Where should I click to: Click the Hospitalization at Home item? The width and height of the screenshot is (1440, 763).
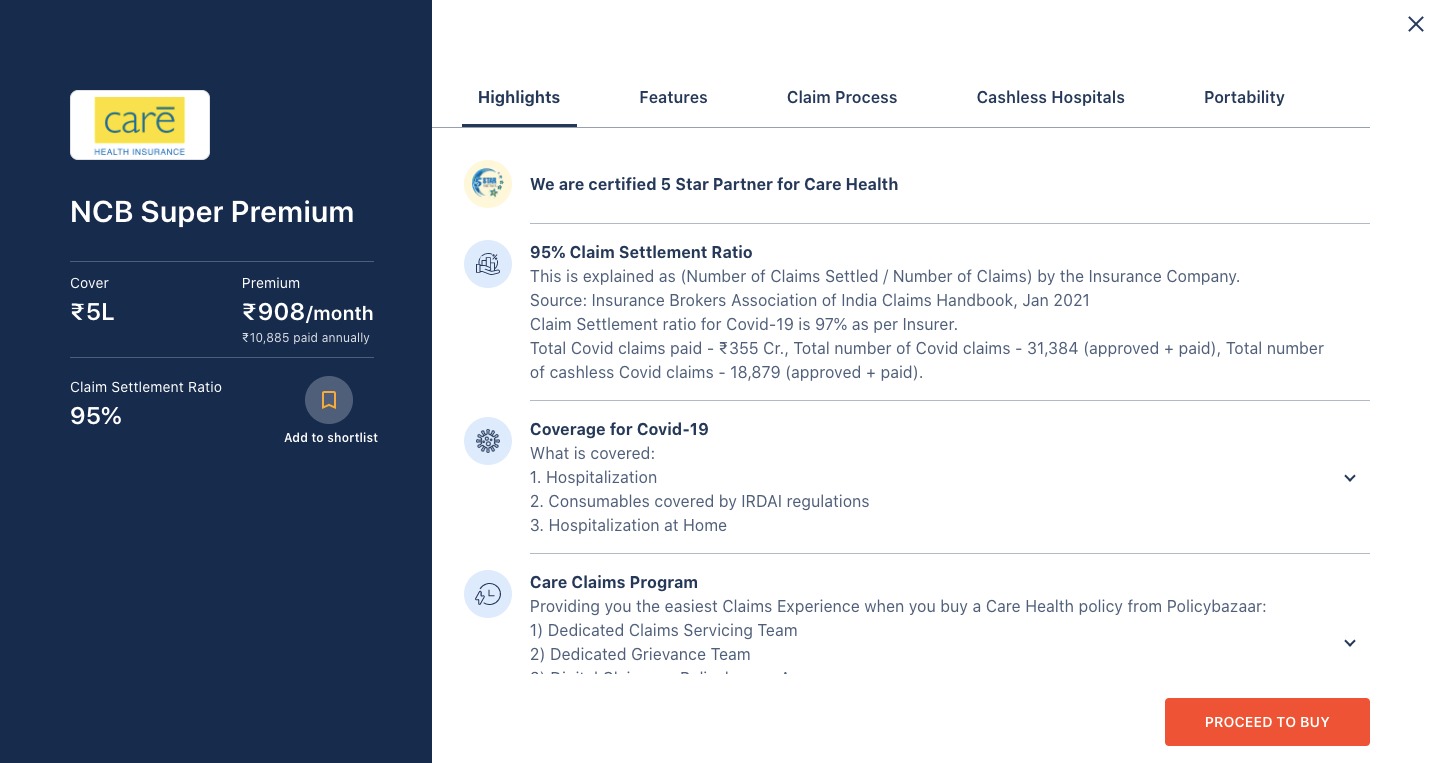pos(628,525)
